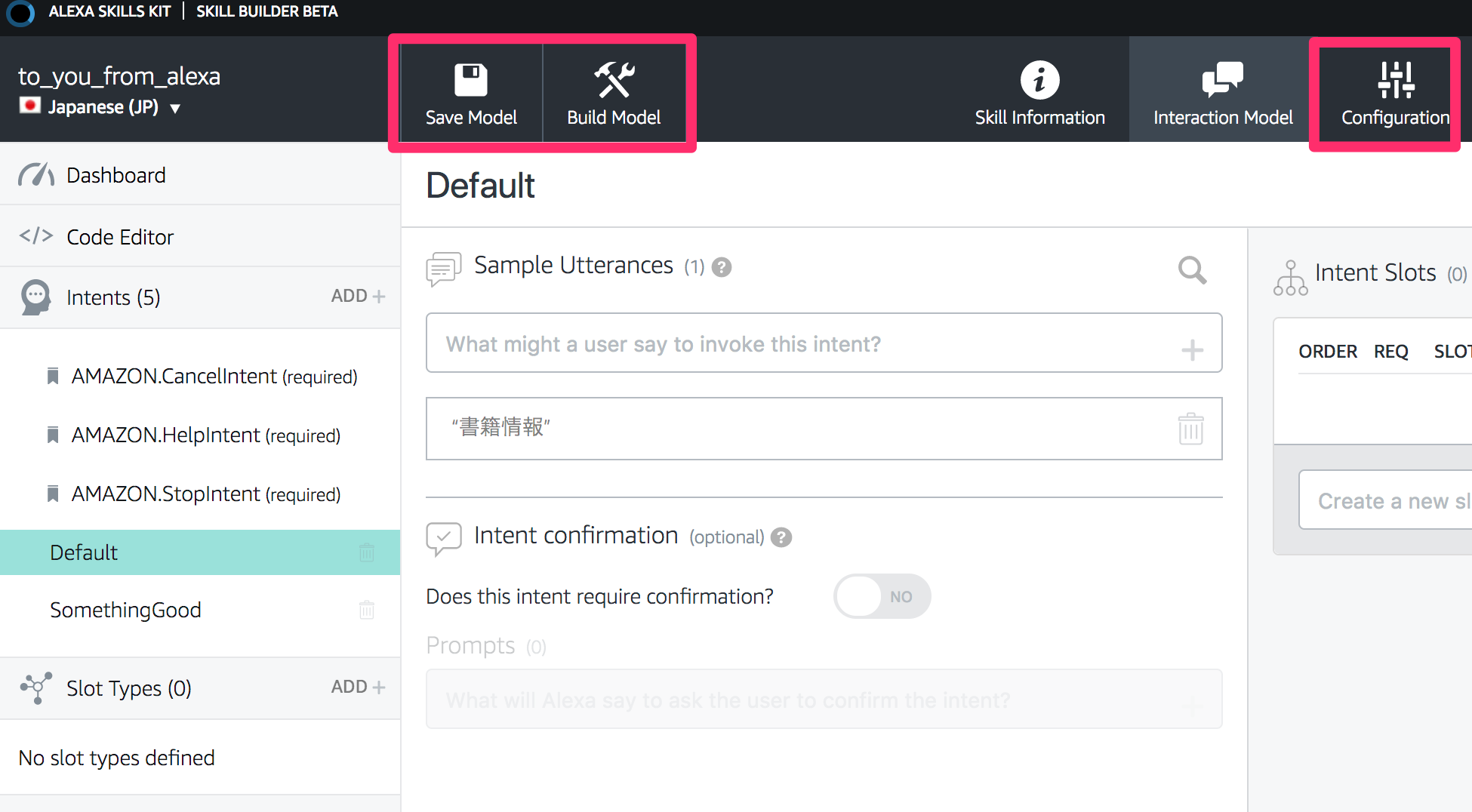The width and height of the screenshot is (1472, 812).
Task: Select the Default intent
Action: pos(200,552)
